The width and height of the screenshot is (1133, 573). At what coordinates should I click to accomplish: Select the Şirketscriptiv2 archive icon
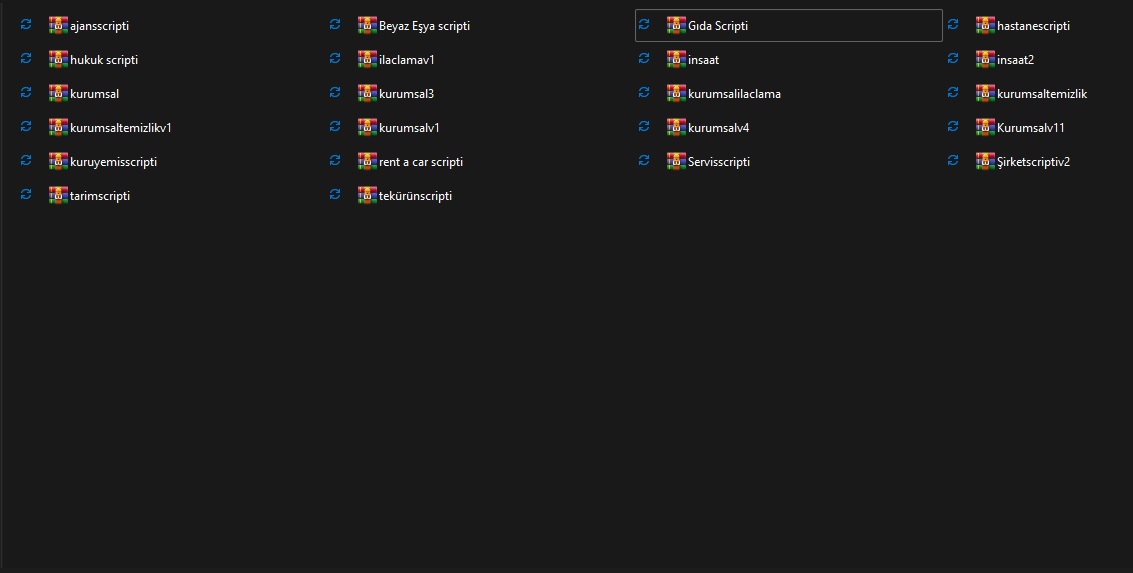point(985,161)
